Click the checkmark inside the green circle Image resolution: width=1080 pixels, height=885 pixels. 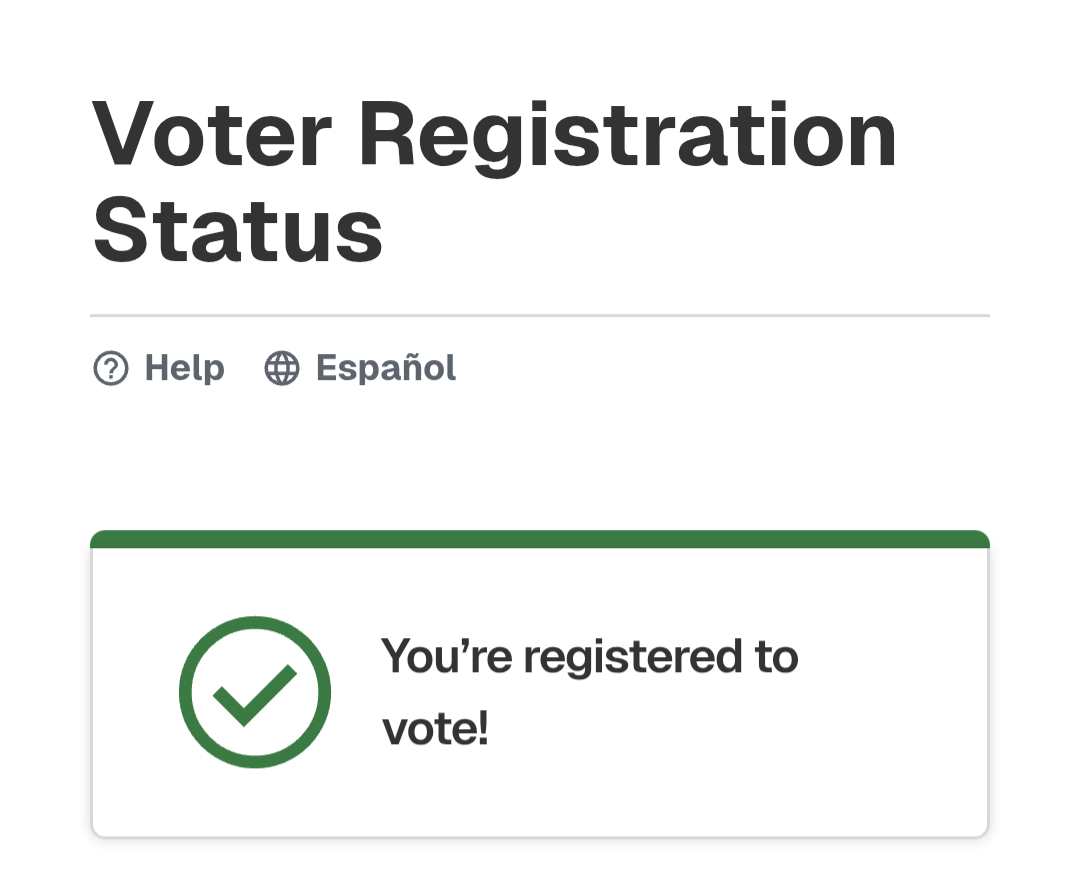[x=254, y=694]
